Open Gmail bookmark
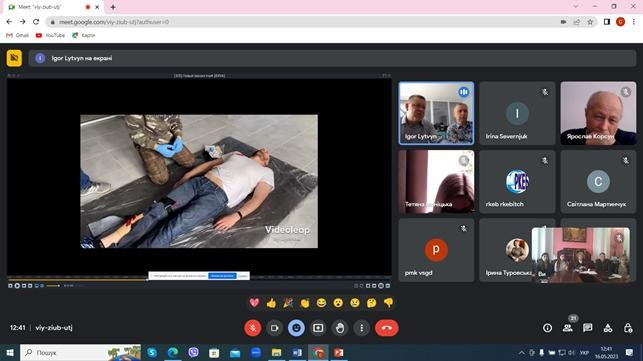The width and height of the screenshot is (643, 361). tap(17, 35)
